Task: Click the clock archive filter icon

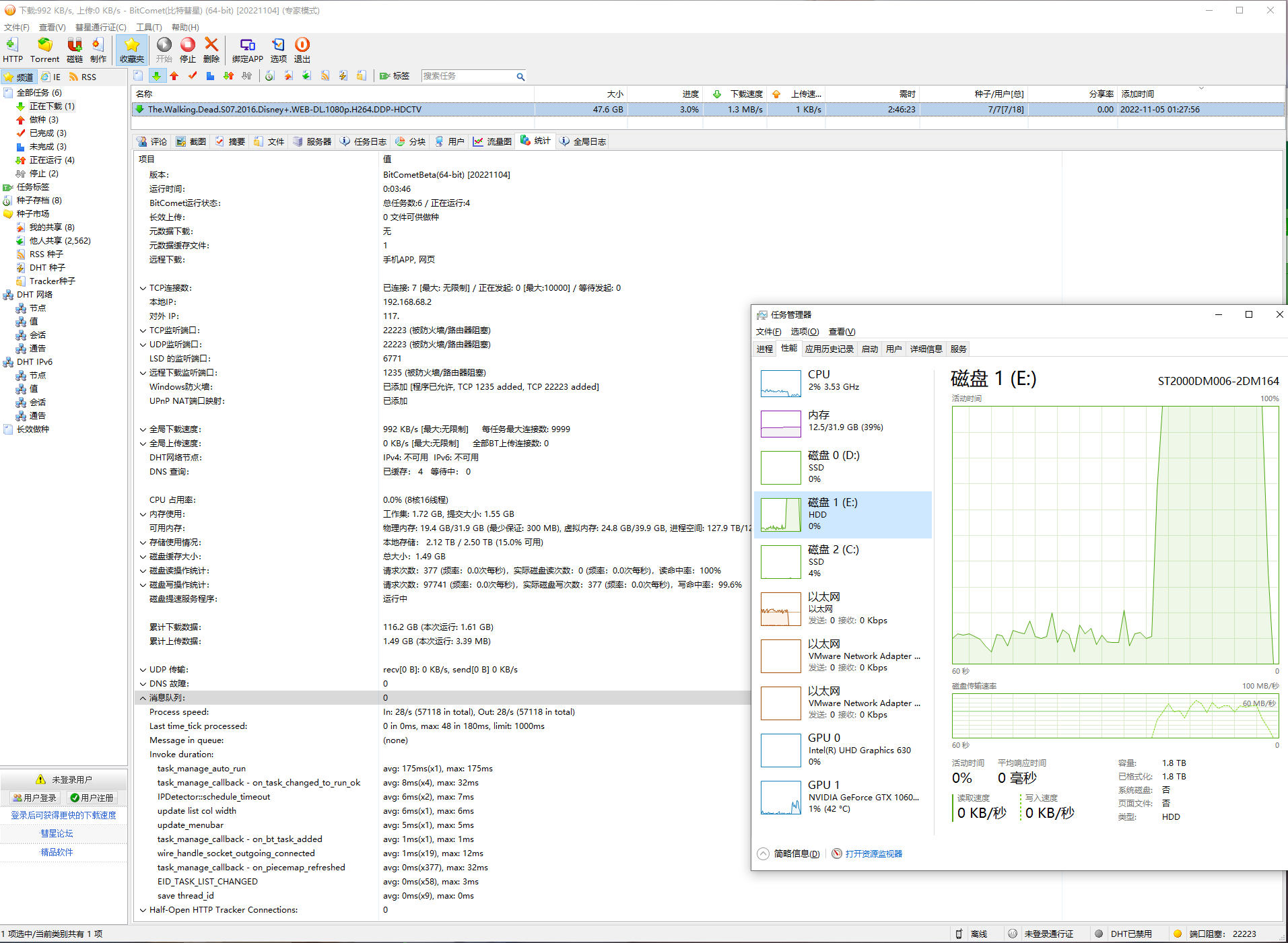Action: (x=269, y=76)
